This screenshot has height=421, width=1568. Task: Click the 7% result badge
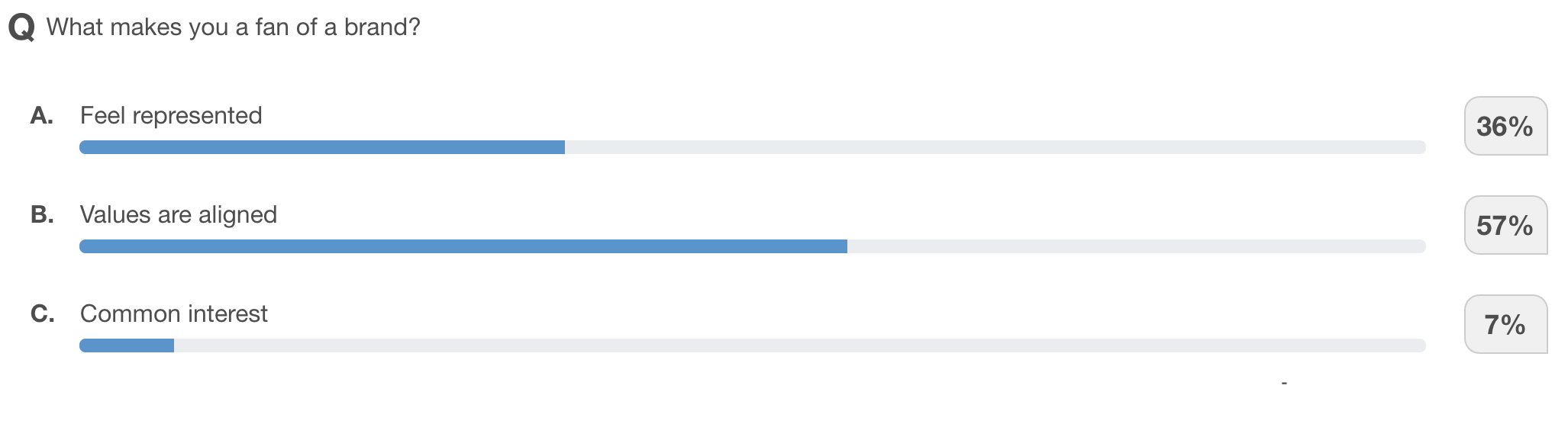(x=1505, y=325)
